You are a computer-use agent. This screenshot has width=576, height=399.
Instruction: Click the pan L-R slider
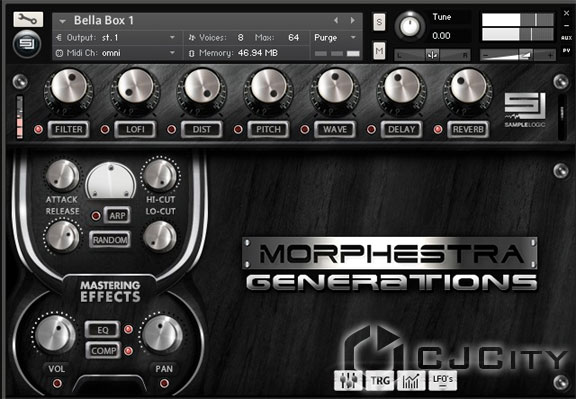432,55
